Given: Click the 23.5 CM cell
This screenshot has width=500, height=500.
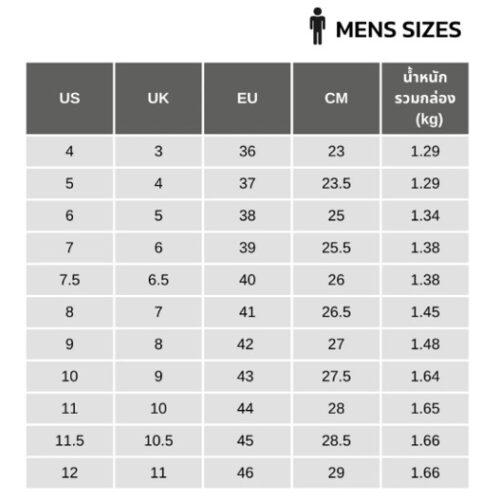Looking at the screenshot, I should tap(336, 184).
